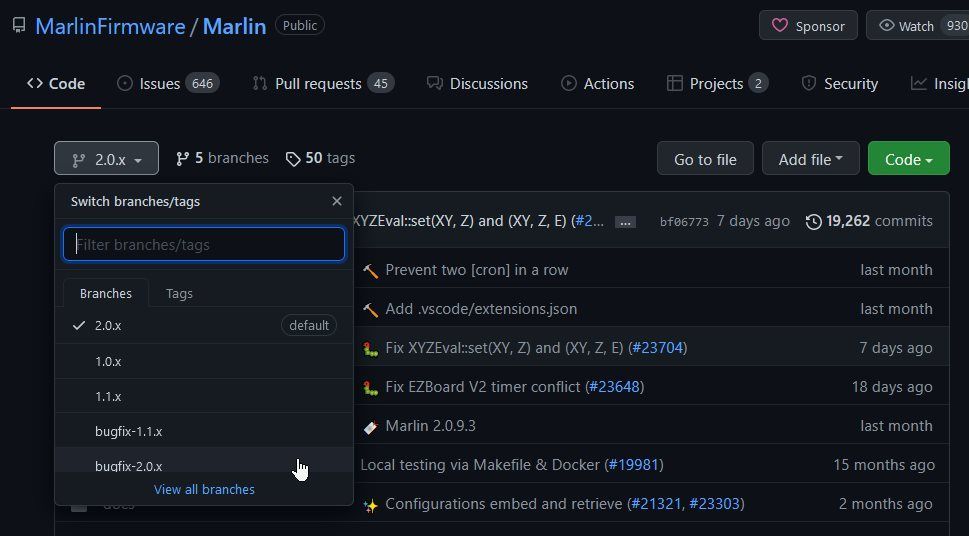Click Local testing via Makefile & Docker commit
Image resolution: width=969 pixels, height=536 pixels.
pos(480,464)
